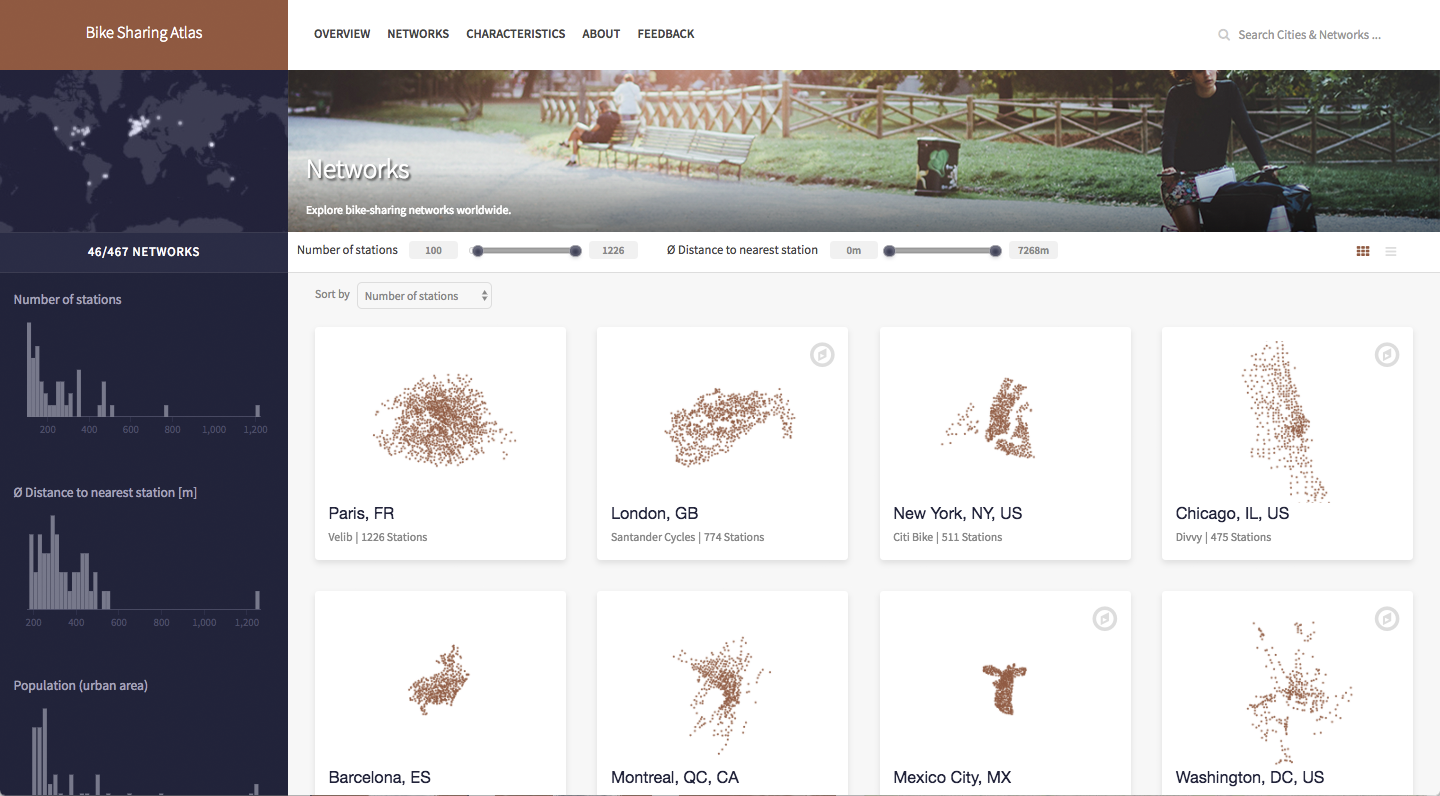The width and height of the screenshot is (1440, 796).
Task: Switch to list view layout
Action: click(x=1390, y=251)
